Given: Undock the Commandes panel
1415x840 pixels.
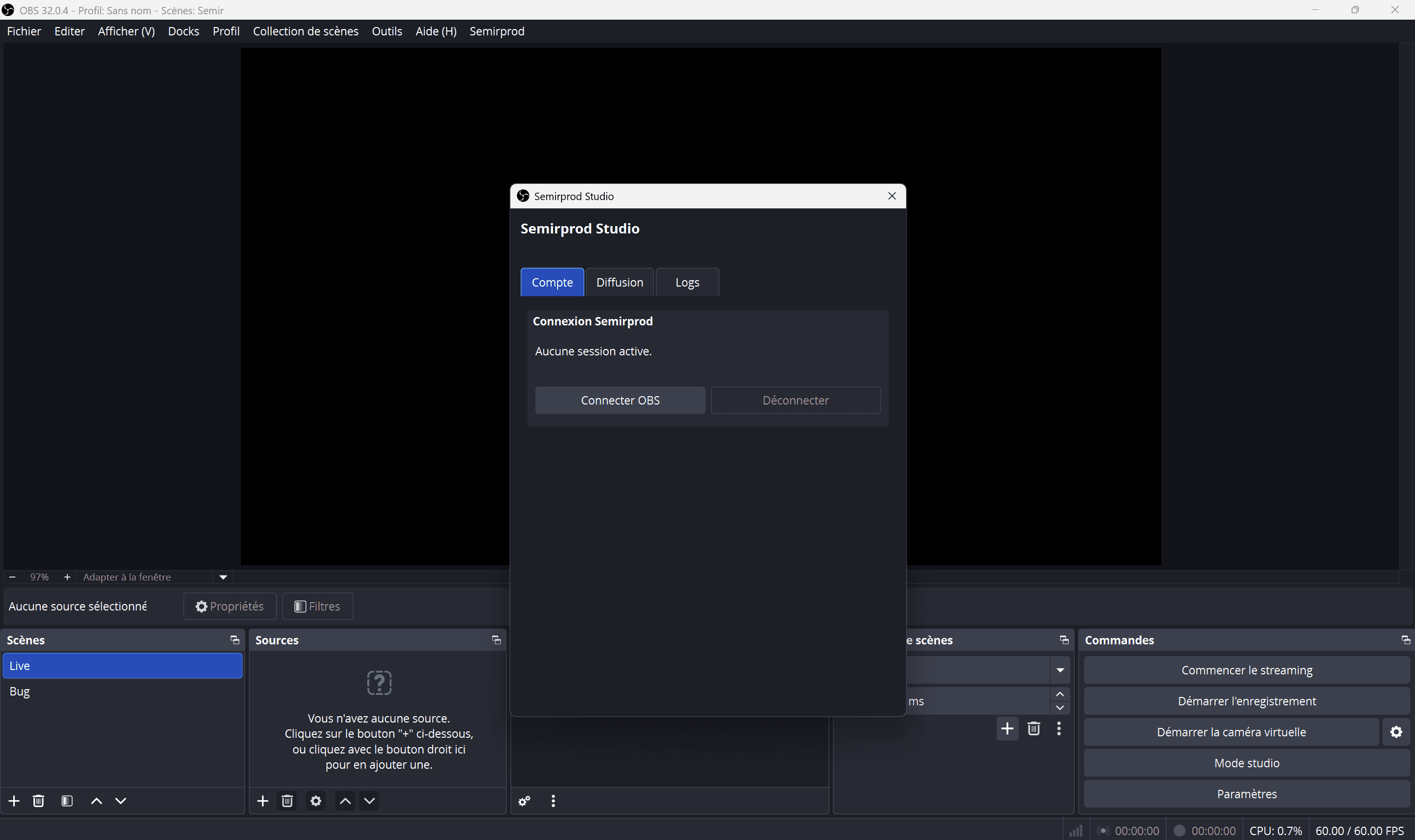Looking at the screenshot, I should 1406,639.
